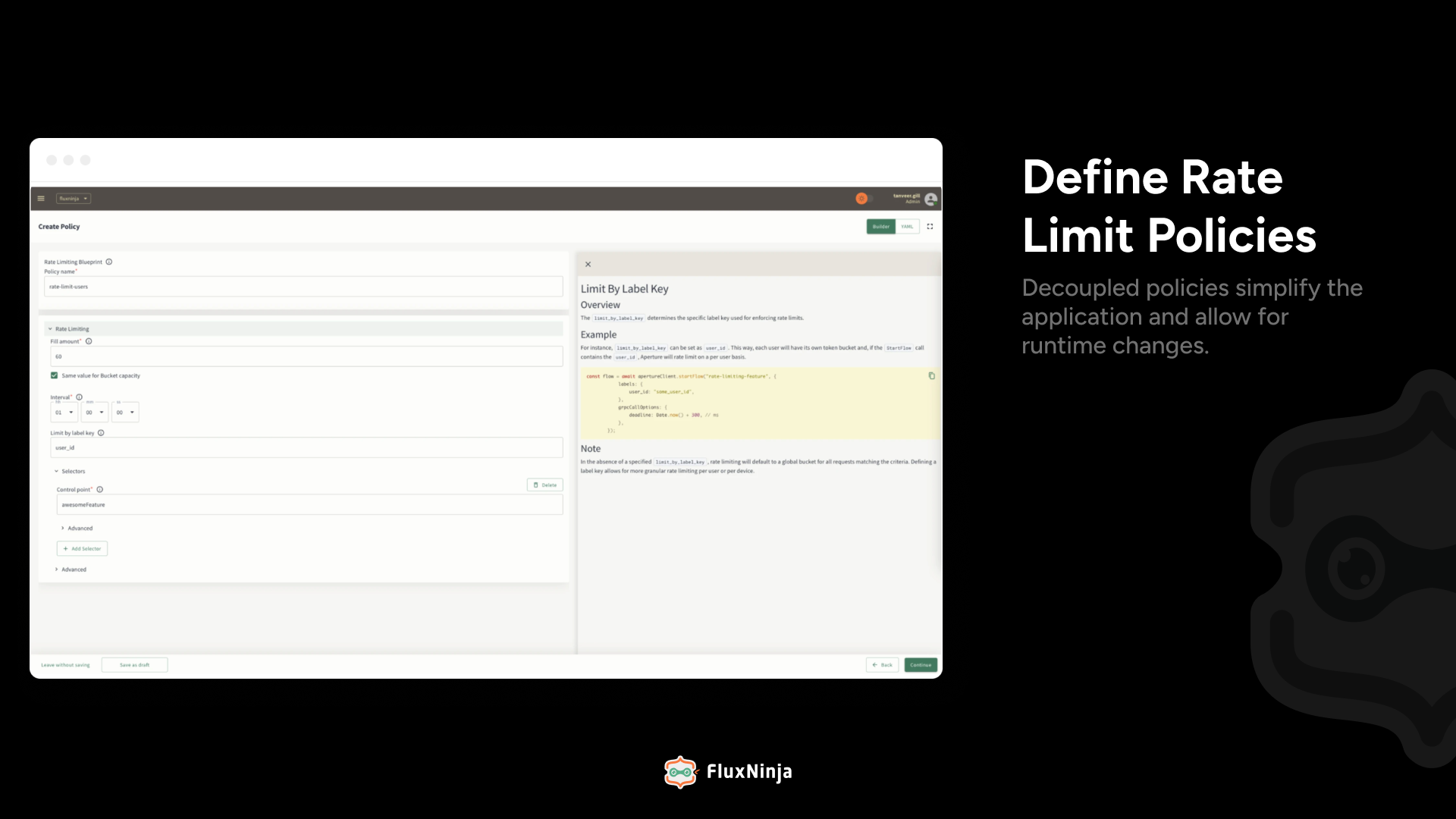Click info icon next to Control point

pyautogui.click(x=99, y=489)
